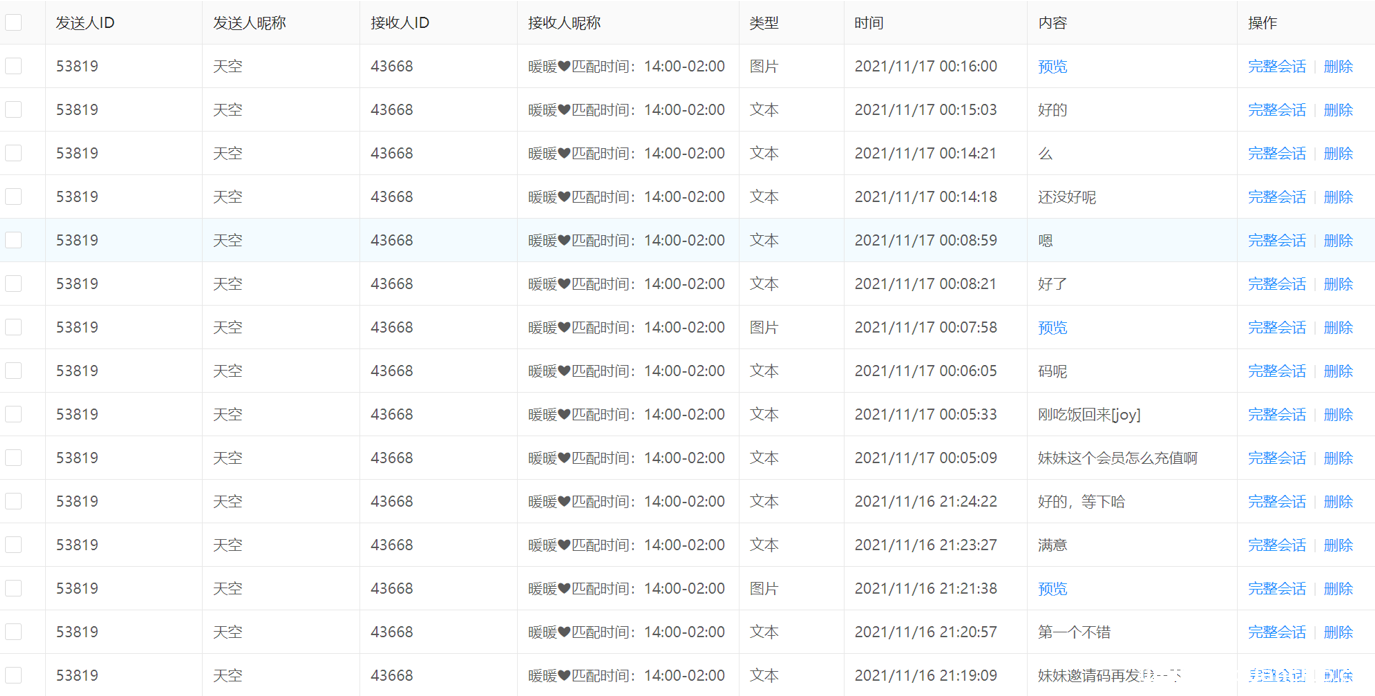Viewport: 1375px width, 696px height.
Task: Delete the 好的，等下哈 message
Action: point(1338,501)
